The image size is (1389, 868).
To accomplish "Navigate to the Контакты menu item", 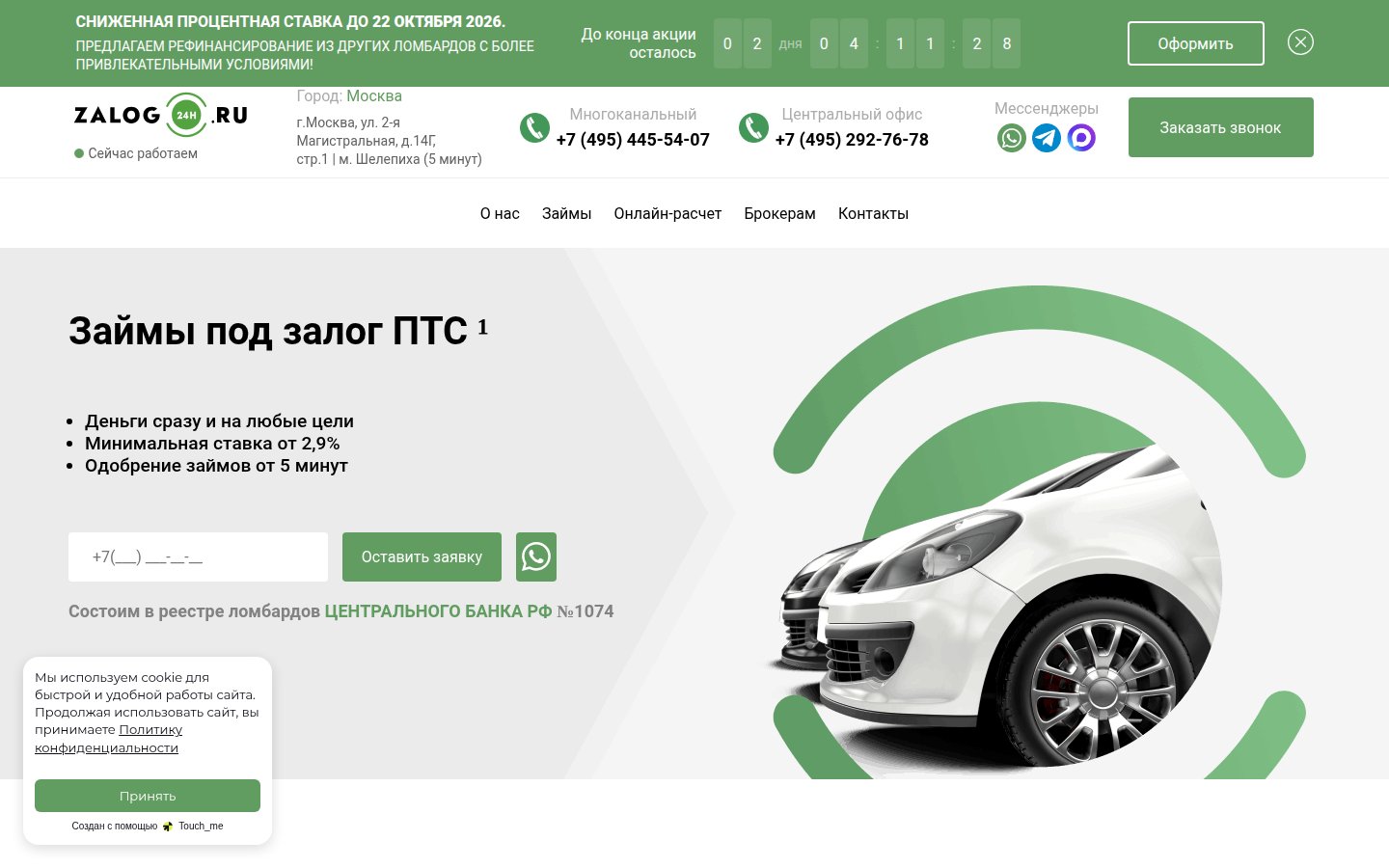I will coord(873,213).
